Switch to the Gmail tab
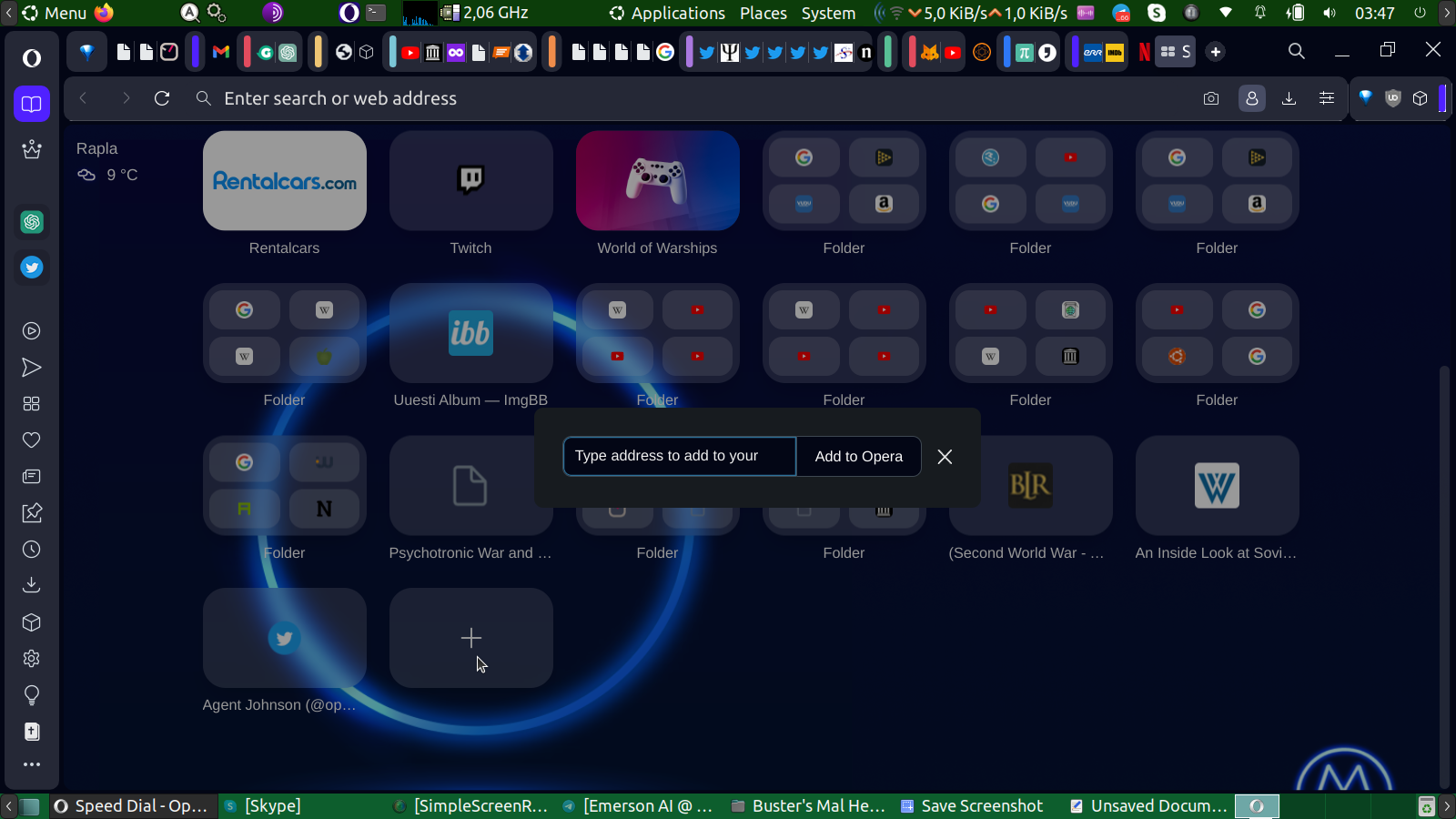Screen dimensions: 1456x819 (x=221, y=52)
